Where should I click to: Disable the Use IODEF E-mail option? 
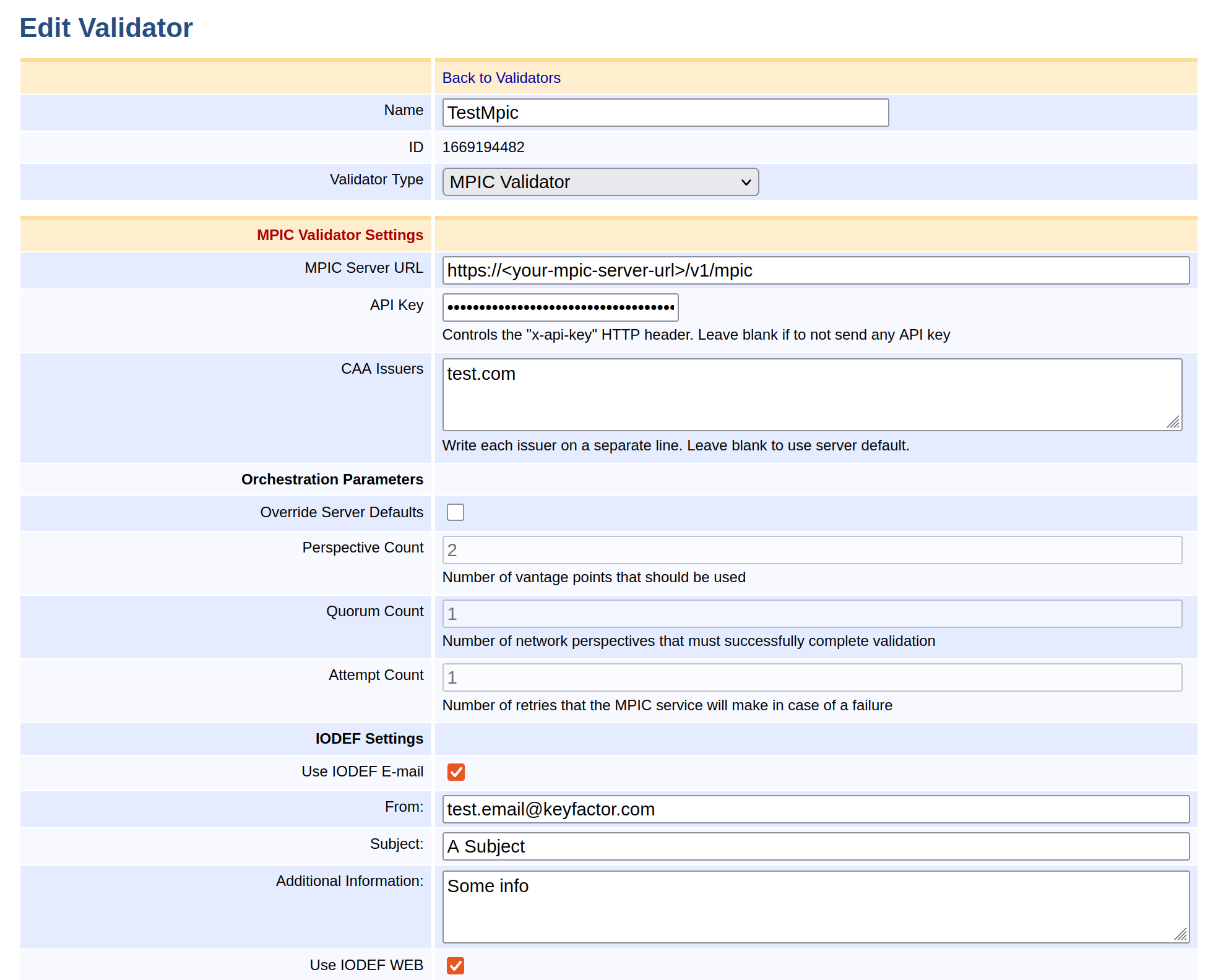455,772
